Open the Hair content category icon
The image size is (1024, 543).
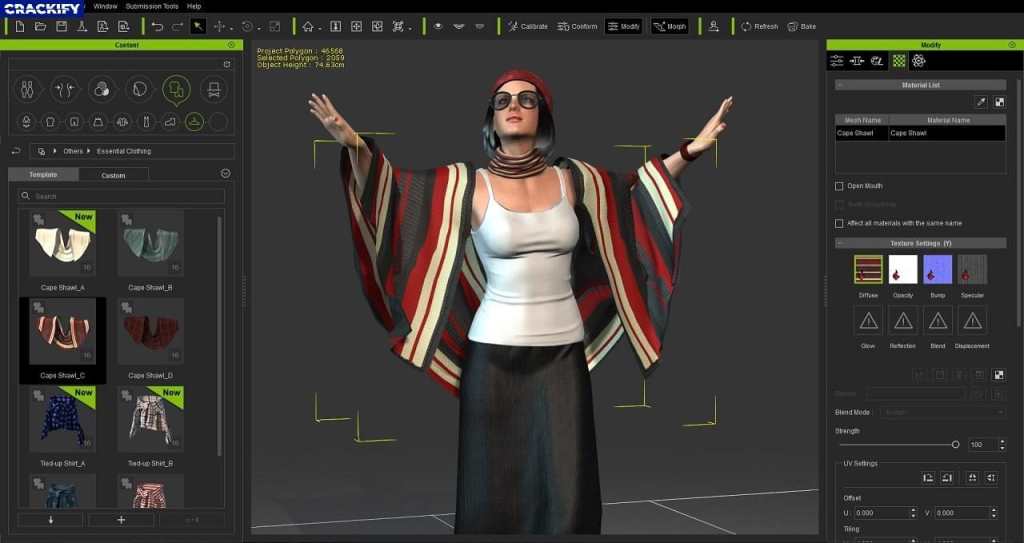click(139, 90)
